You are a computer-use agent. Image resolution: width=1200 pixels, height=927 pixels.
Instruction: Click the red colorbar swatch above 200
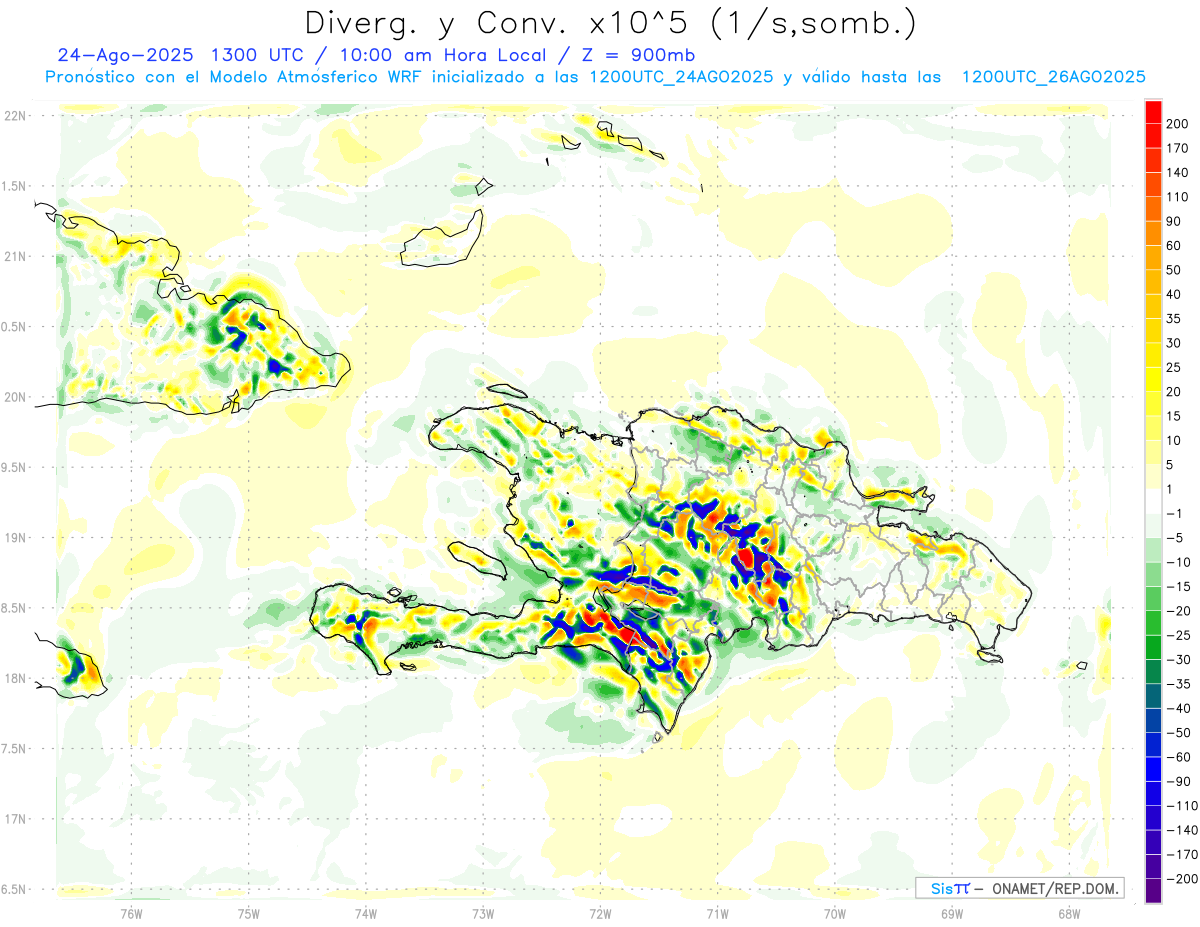pos(1153,111)
